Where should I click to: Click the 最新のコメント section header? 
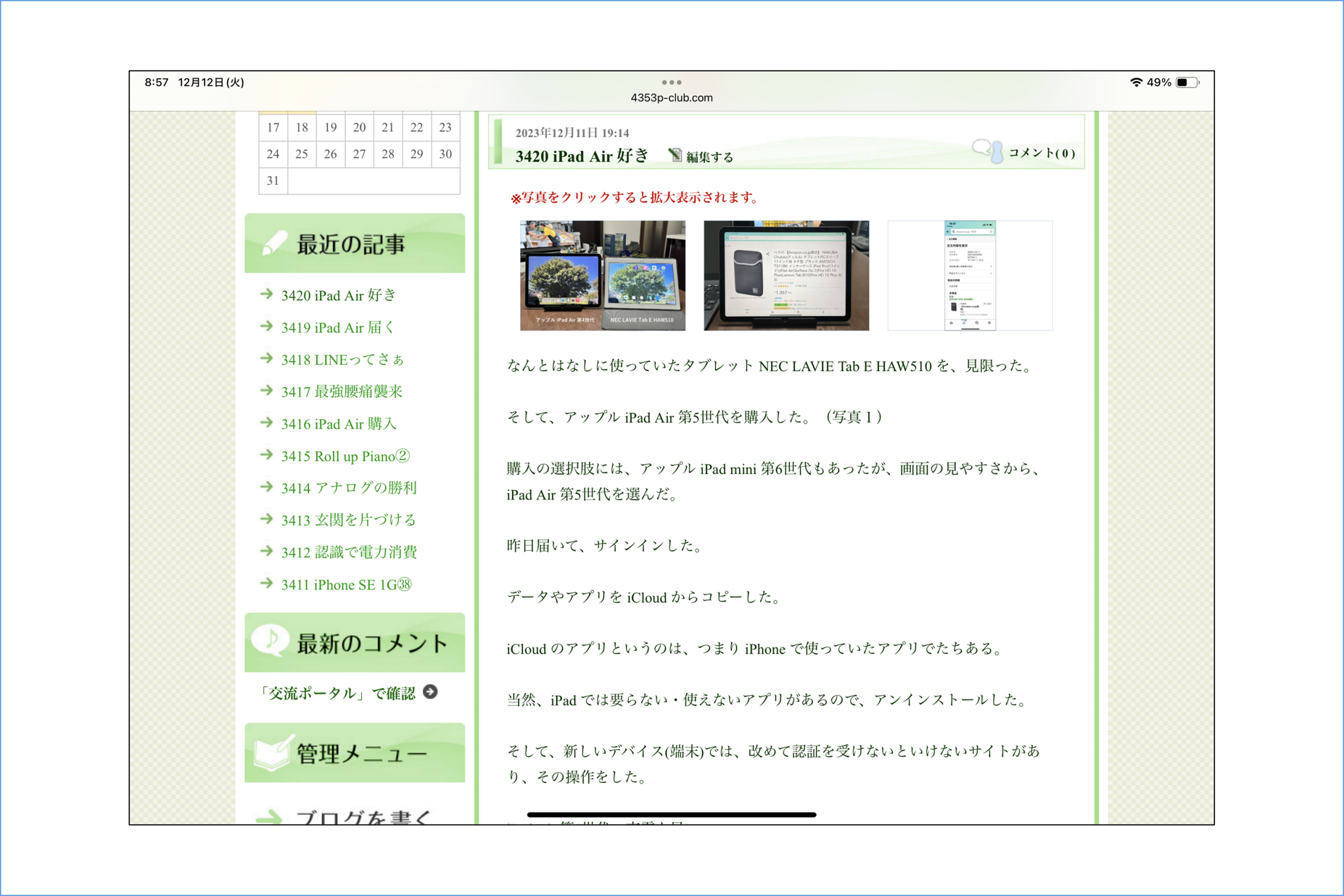tap(355, 643)
